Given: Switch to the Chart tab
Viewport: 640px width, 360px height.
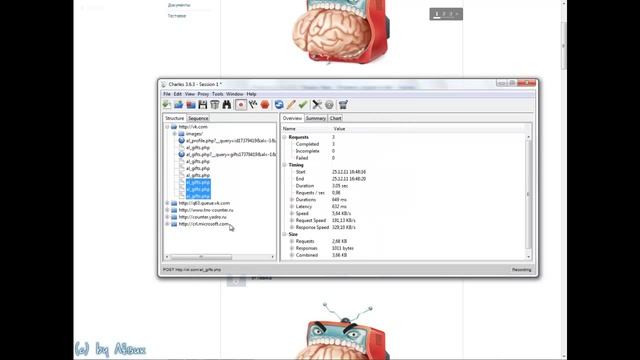Looking at the screenshot, I should [x=336, y=118].
